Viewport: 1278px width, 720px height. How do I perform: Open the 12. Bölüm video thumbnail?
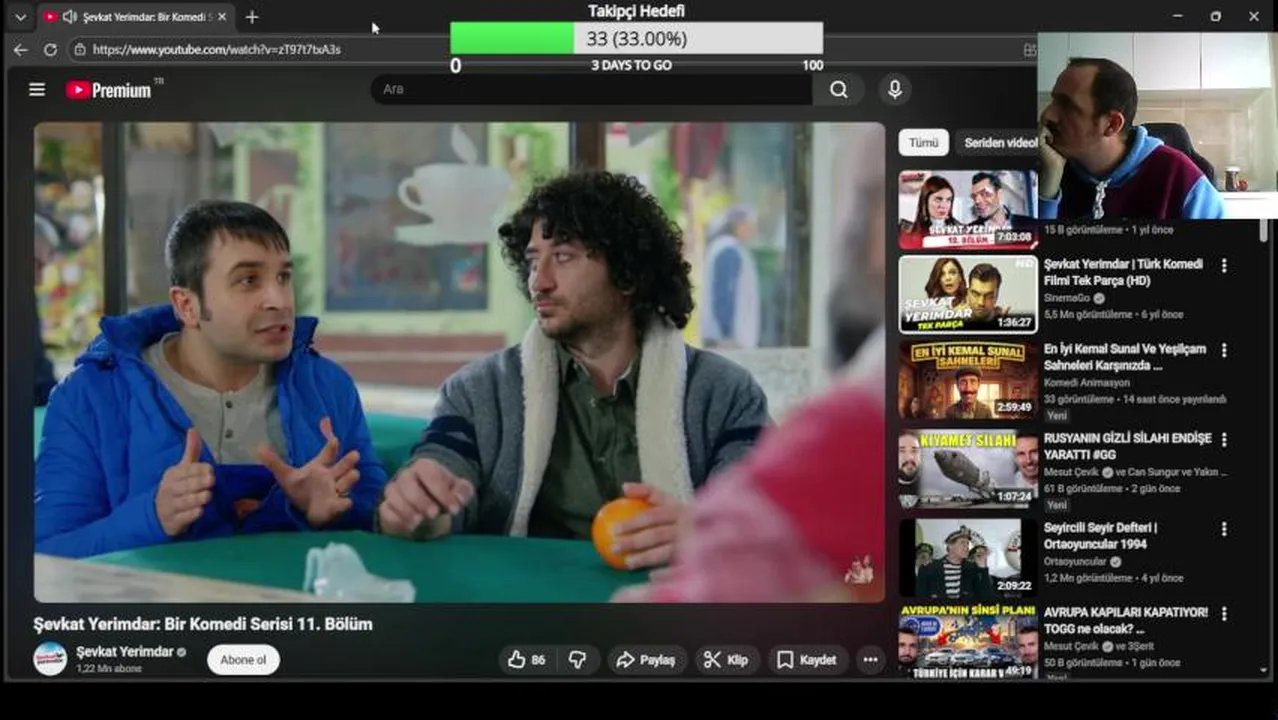tap(968, 210)
